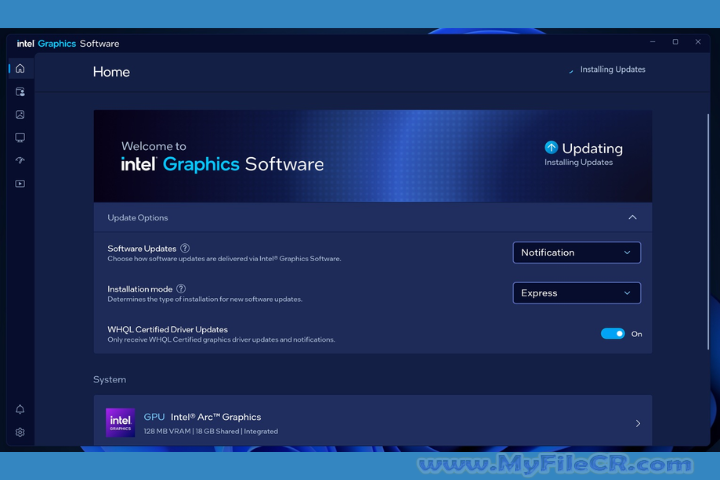Close the Intel Graphics Software window

(x=698, y=42)
